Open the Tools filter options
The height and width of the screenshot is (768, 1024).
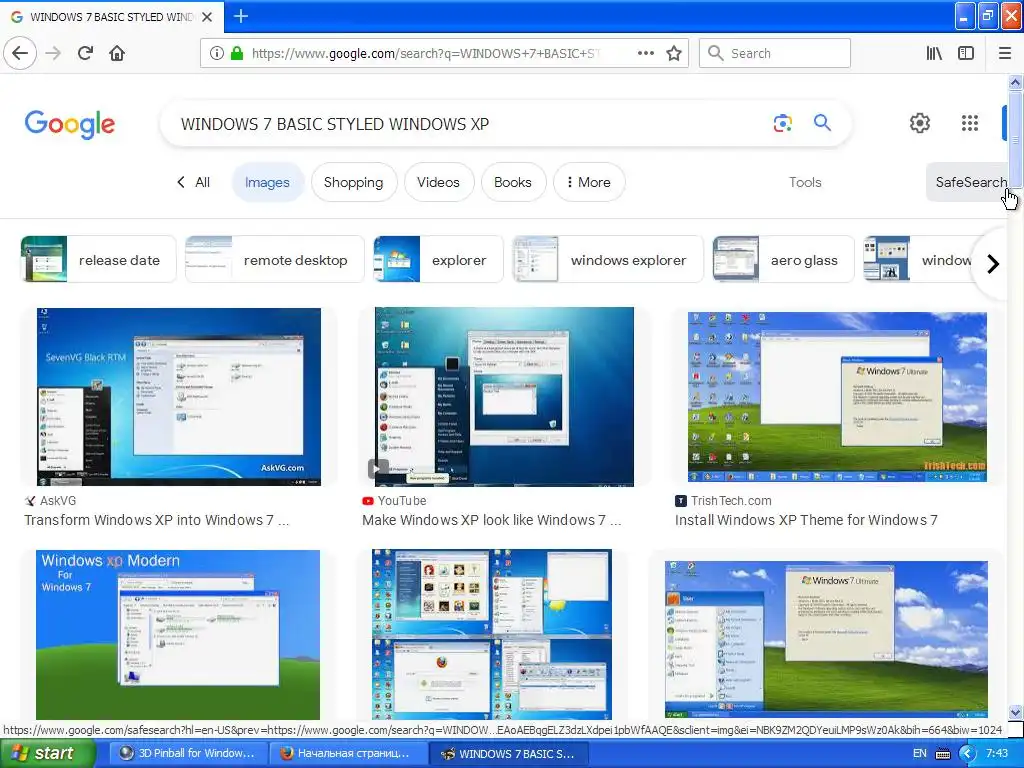pos(805,182)
